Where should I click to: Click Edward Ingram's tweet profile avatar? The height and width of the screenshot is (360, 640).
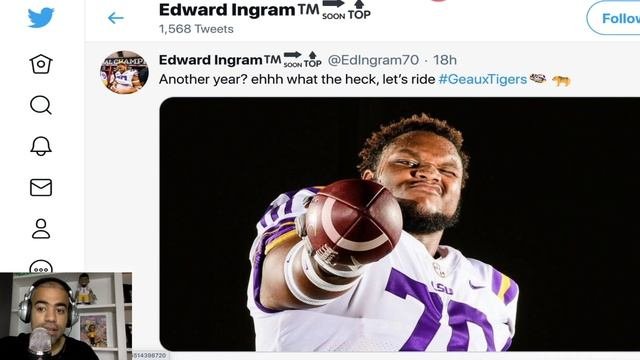pos(124,72)
